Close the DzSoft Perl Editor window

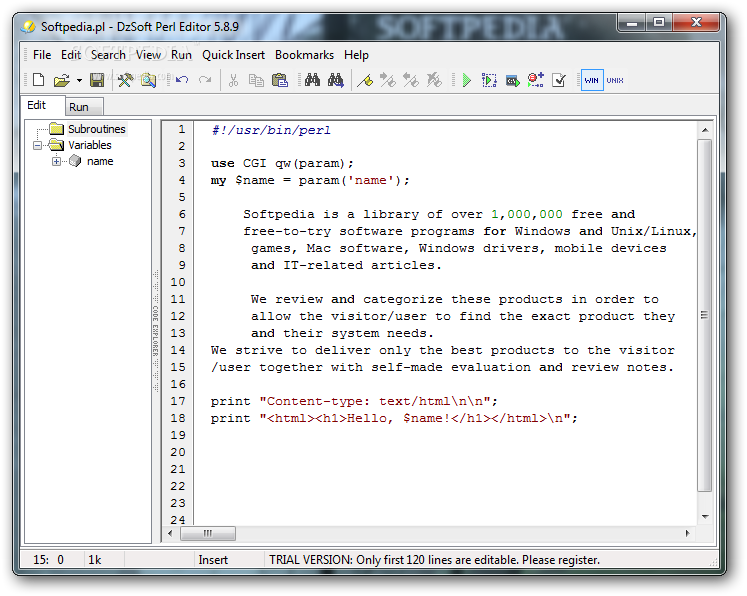point(696,22)
